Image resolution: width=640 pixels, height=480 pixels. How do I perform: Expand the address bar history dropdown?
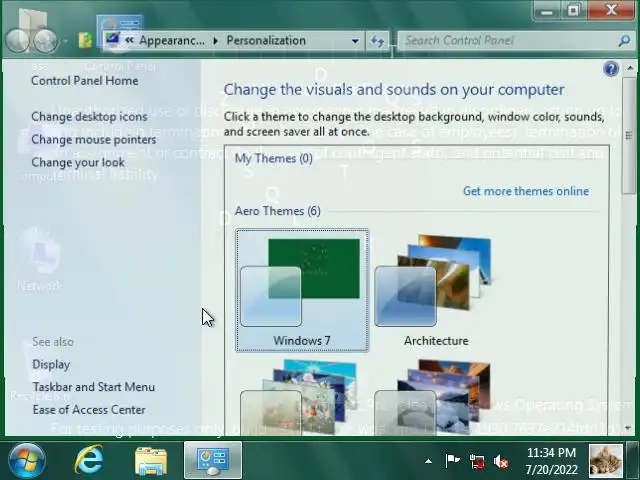click(x=355, y=41)
